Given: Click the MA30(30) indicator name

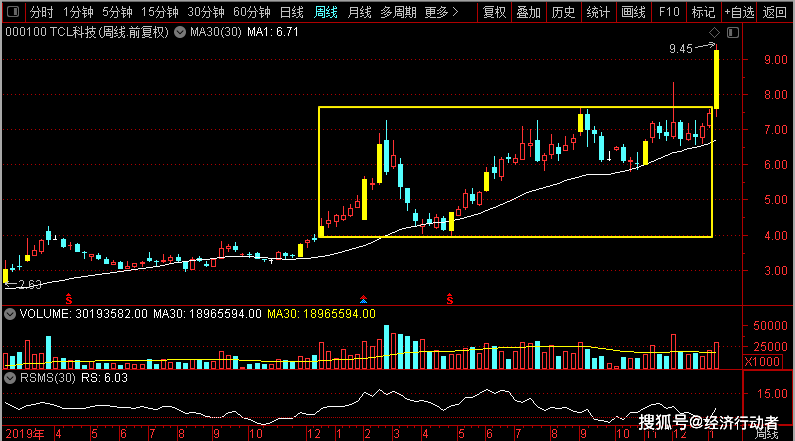Looking at the screenshot, I should (215, 32).
